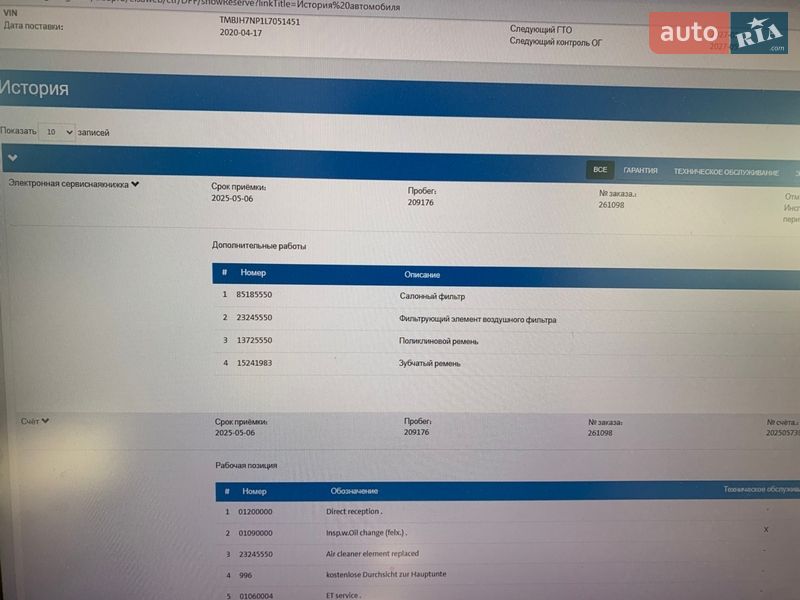This screenshot has height=600, width=800.
Task: Click the x mark in the oil change row
Action: point(766,529)
